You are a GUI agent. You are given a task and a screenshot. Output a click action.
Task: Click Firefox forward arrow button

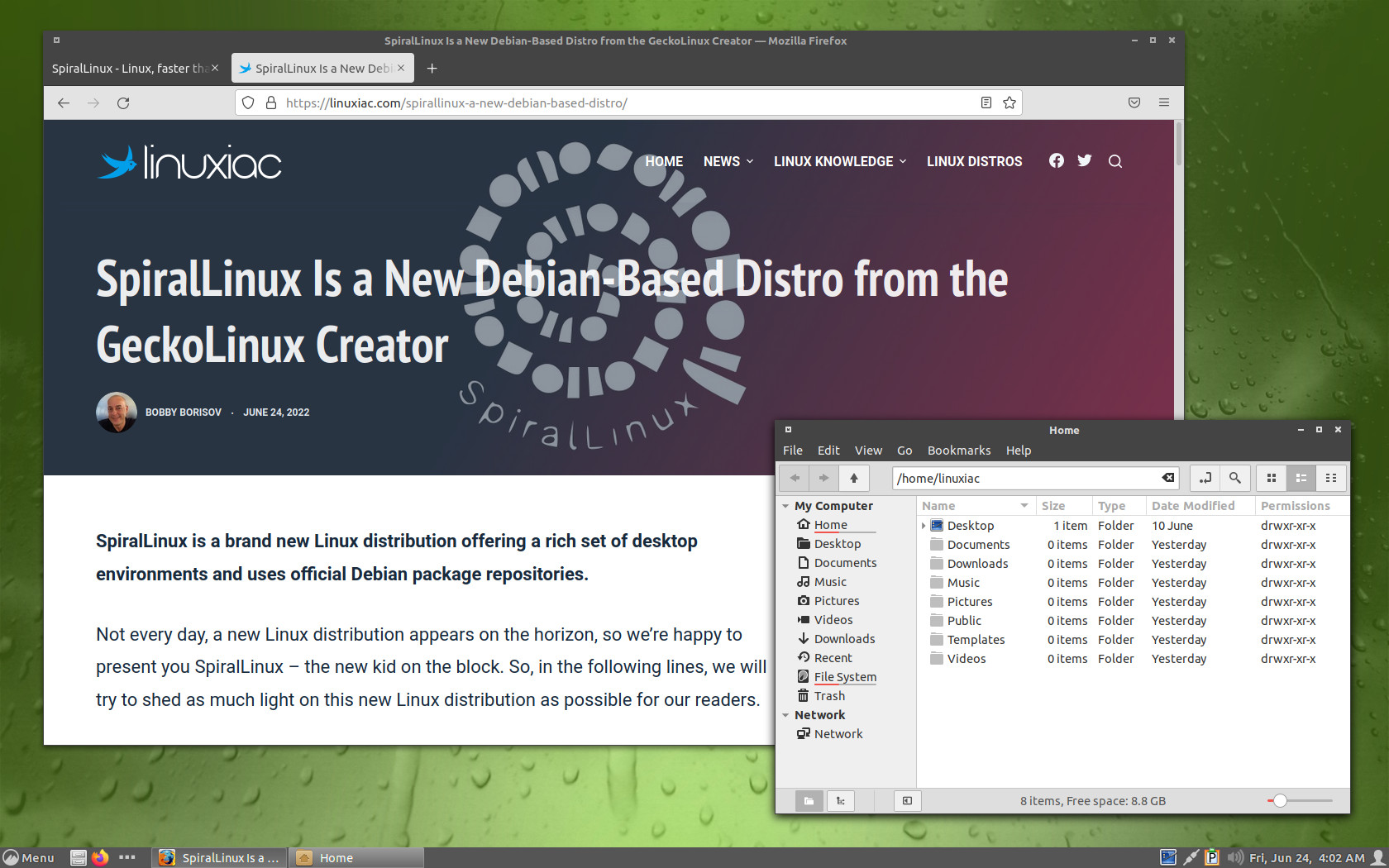coord(93,103)
